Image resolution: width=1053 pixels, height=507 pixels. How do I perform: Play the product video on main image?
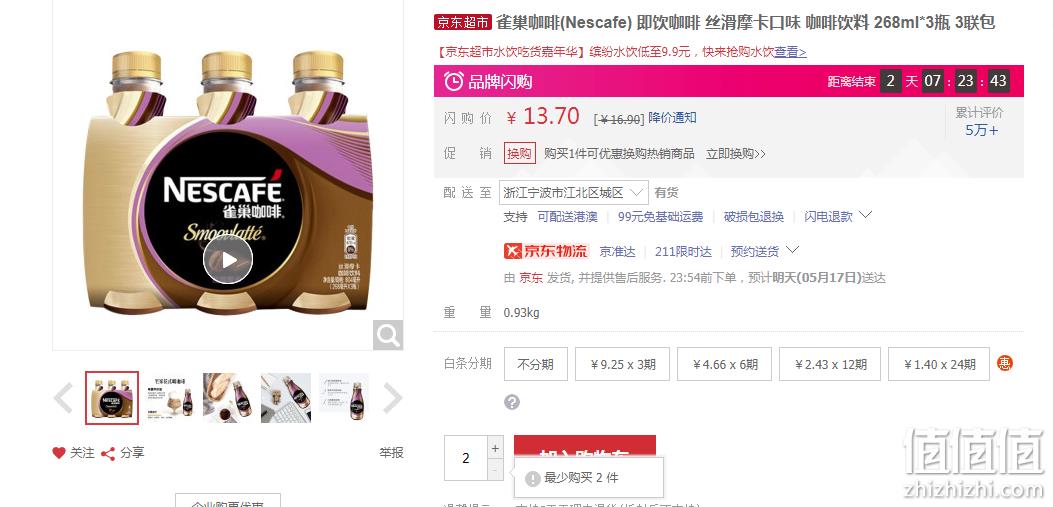tap(228, 259)
